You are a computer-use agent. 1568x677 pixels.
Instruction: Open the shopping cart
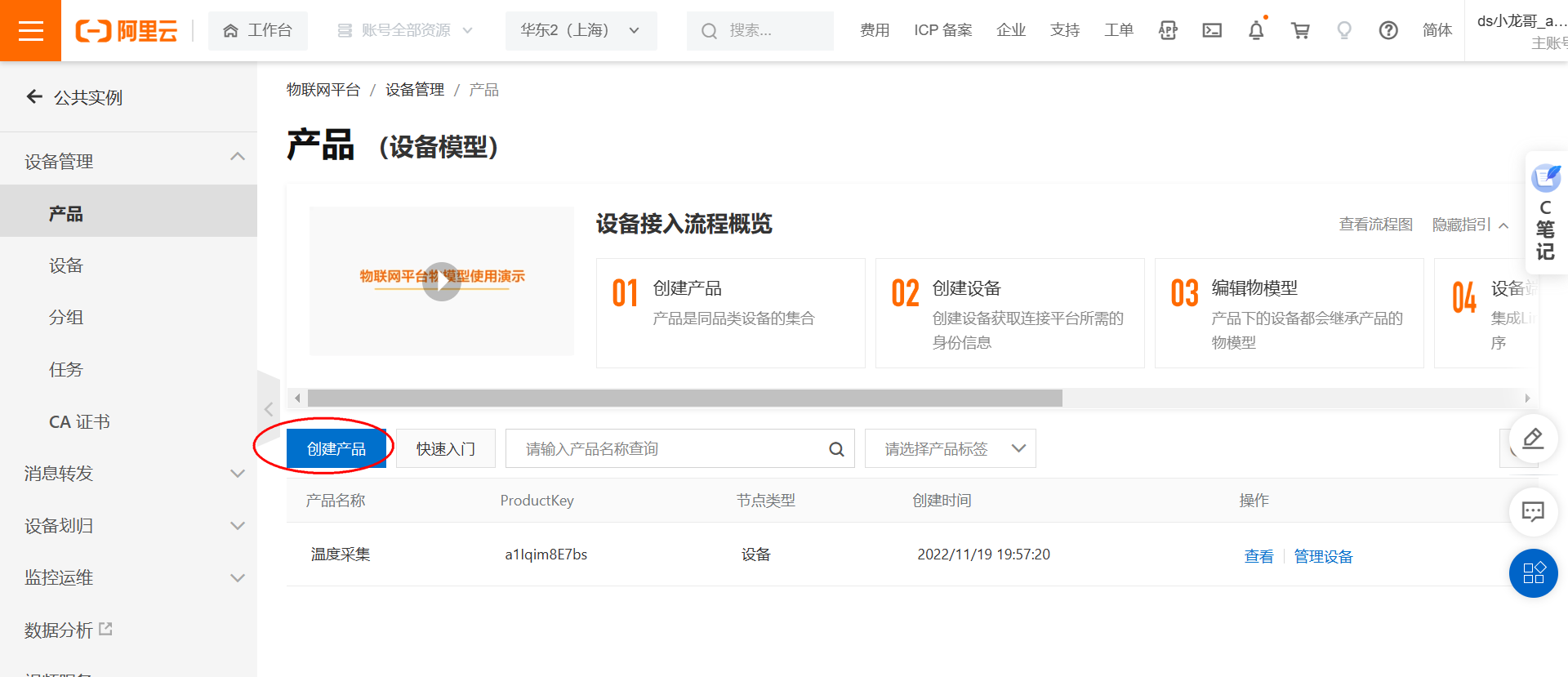(x=1300, y=31)
